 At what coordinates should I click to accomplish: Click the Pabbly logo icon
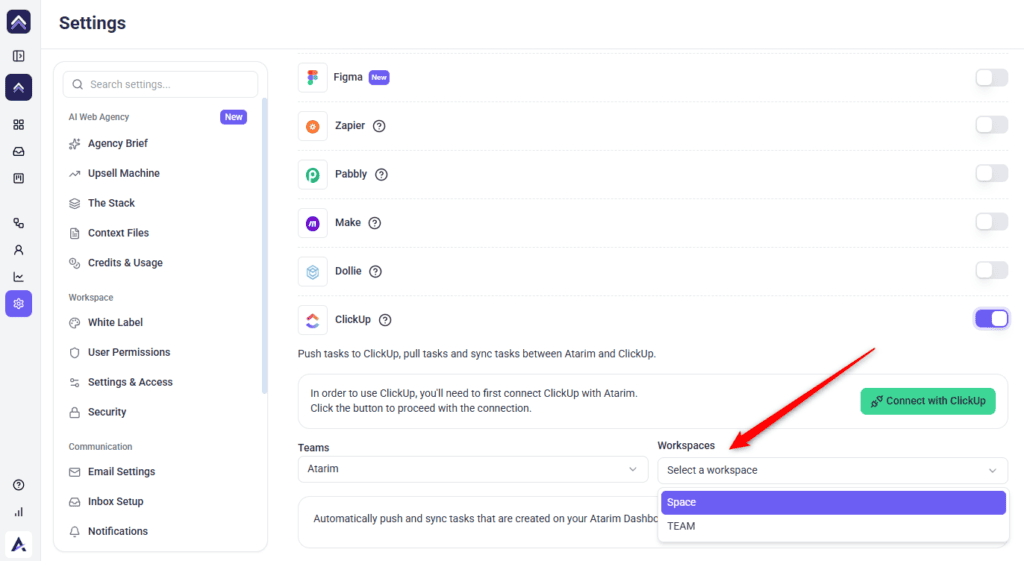[313, 174]
